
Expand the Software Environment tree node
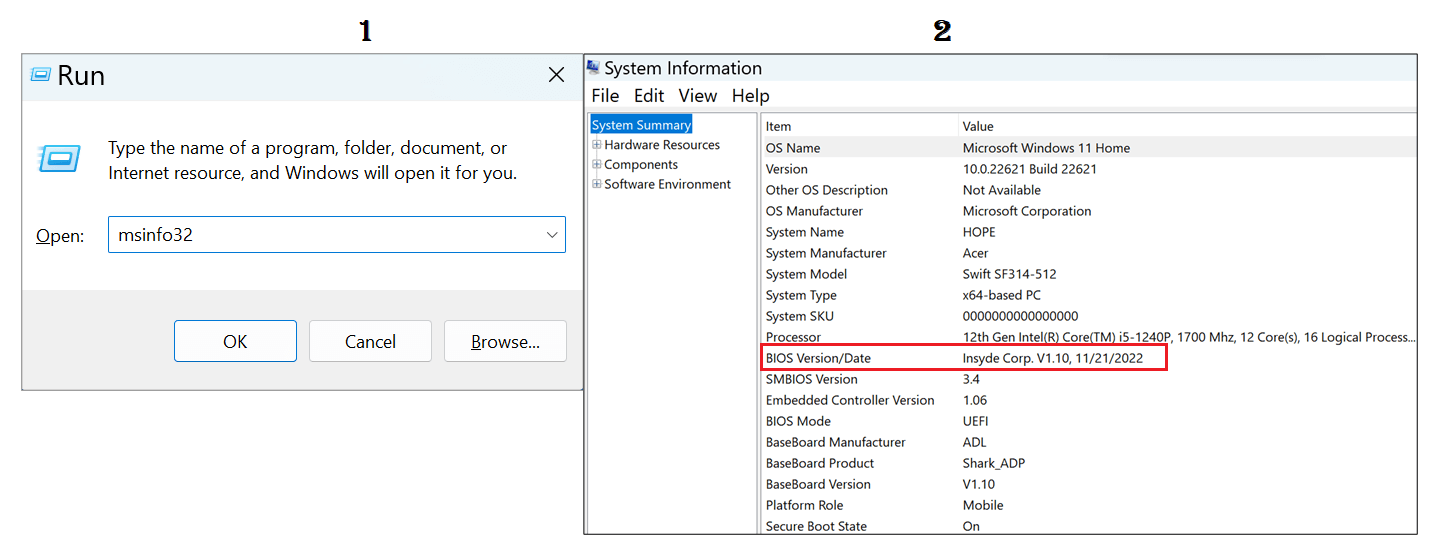pos(597,184)
